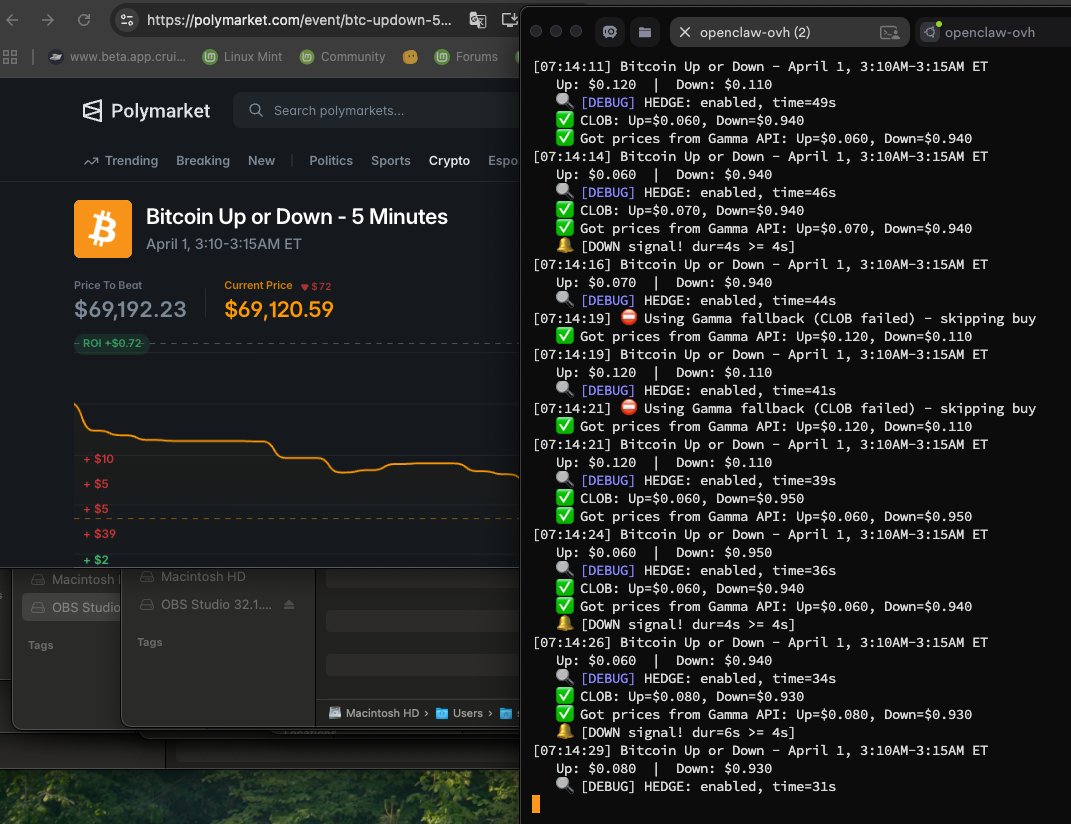Viewport: 1071px width, 824px height.
Task: Click Users folder in Finder path bar
Action: click(460, 713)
